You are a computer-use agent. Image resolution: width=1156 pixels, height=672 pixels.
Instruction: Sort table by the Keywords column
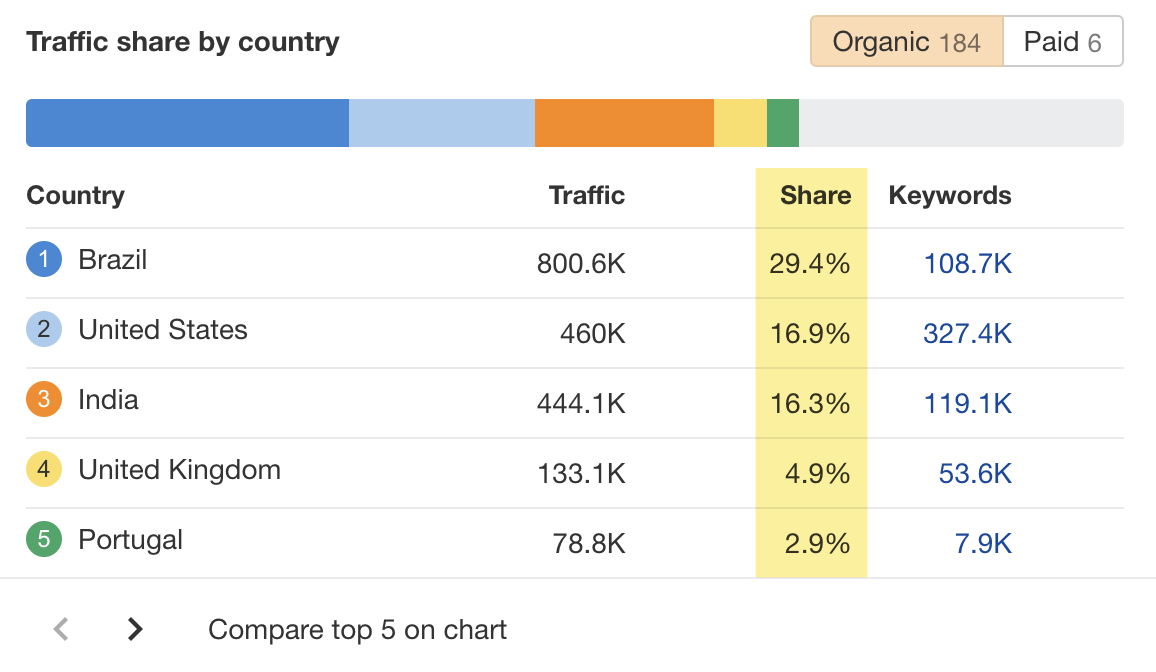coord(949,196)
